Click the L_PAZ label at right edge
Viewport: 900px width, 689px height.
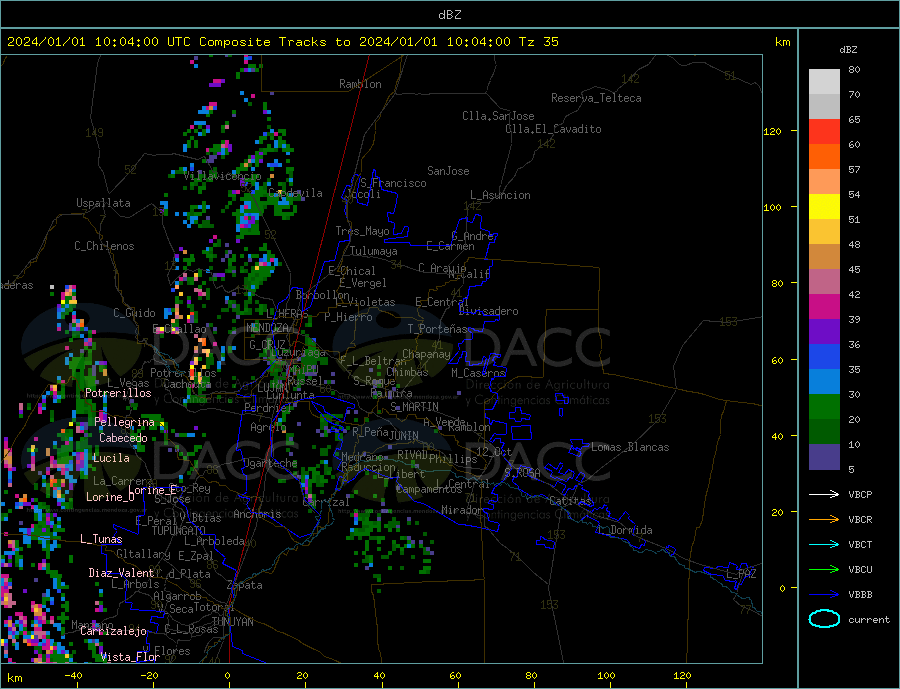[x=741, y=574]
